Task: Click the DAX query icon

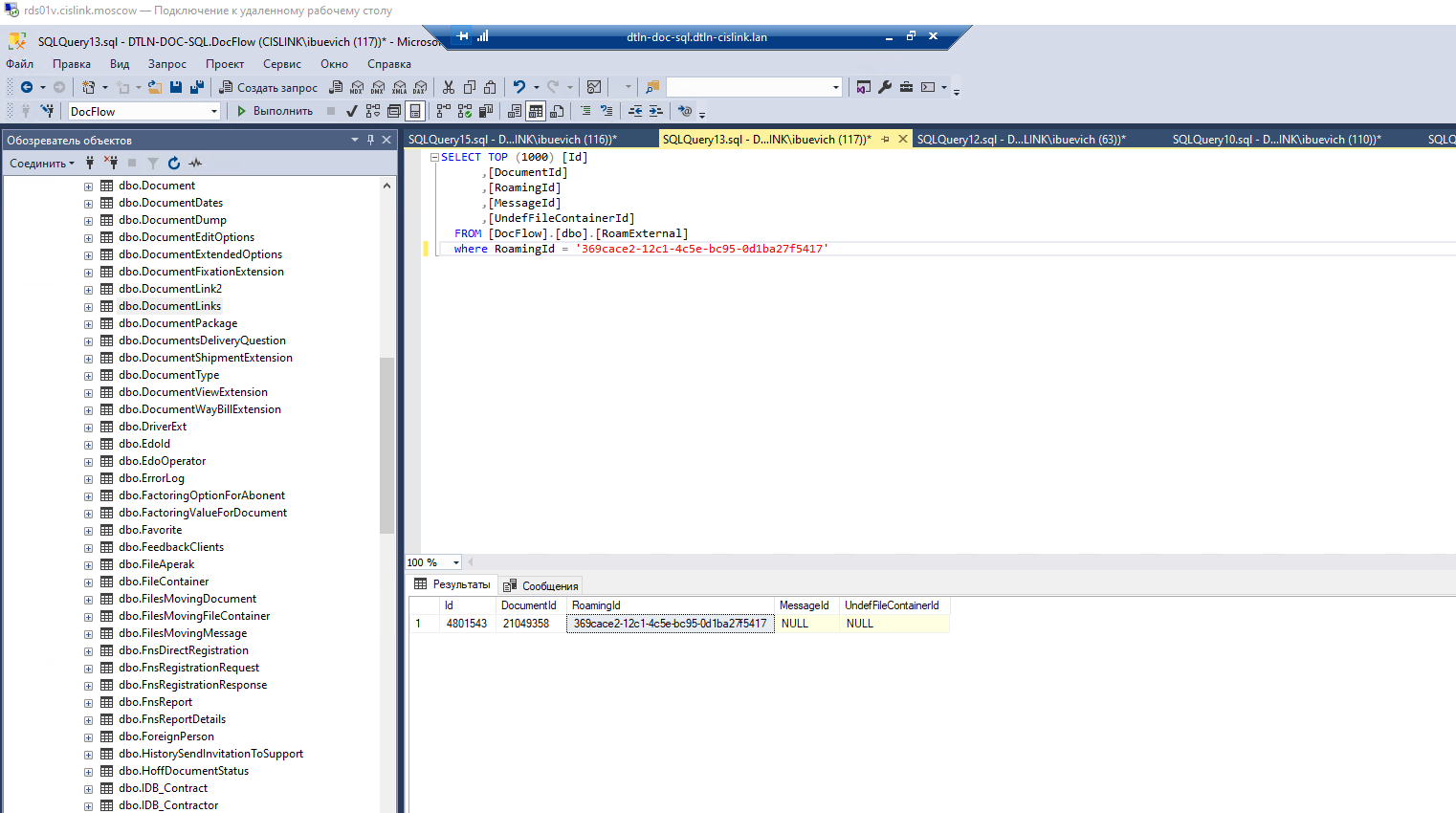Action: click(x=420, y=87)
